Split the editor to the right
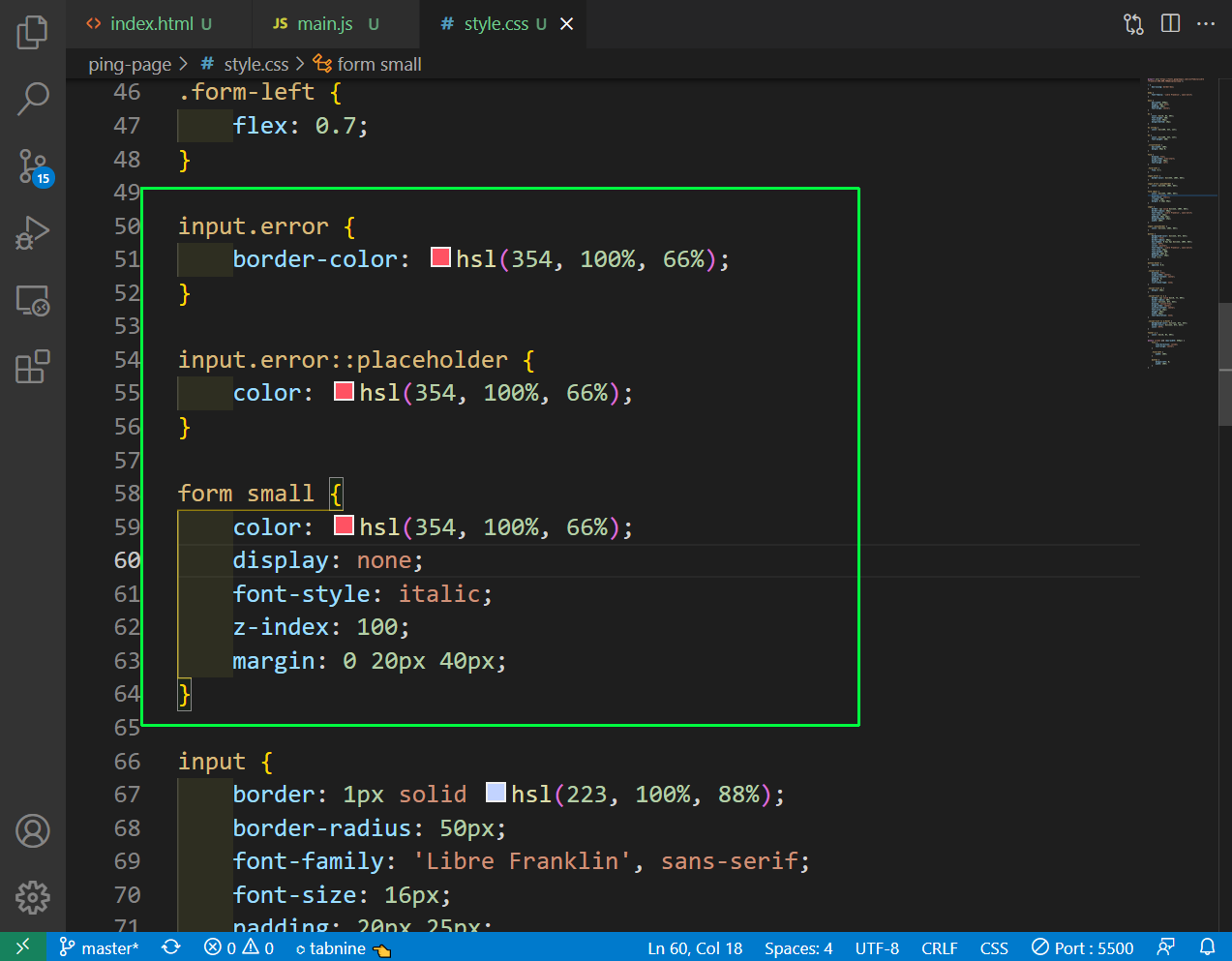Viewport: 1232px width, 961px height. [x=1170, y=23]
